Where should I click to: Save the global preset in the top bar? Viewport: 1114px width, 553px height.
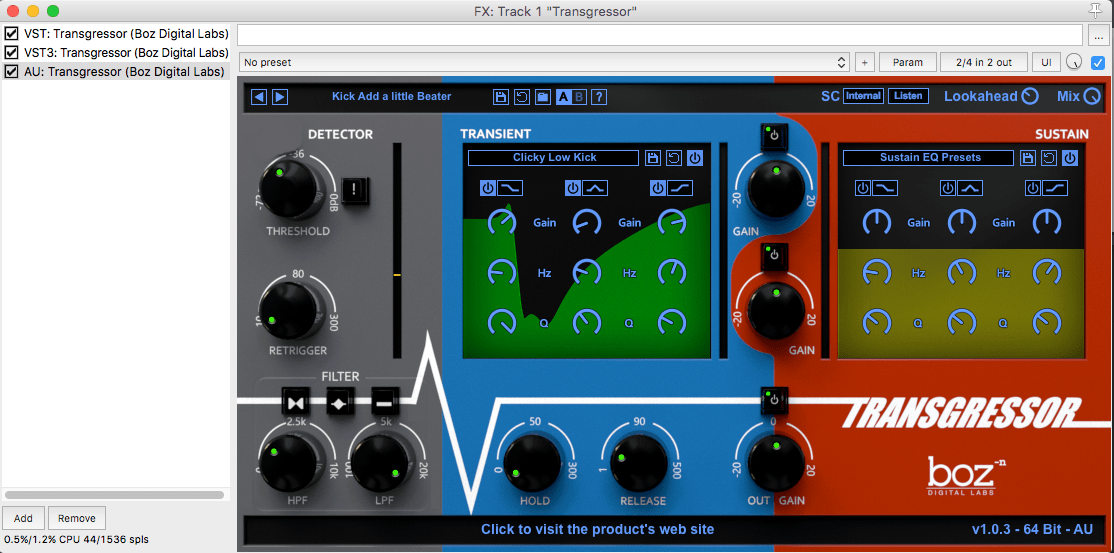coord(502,97)
